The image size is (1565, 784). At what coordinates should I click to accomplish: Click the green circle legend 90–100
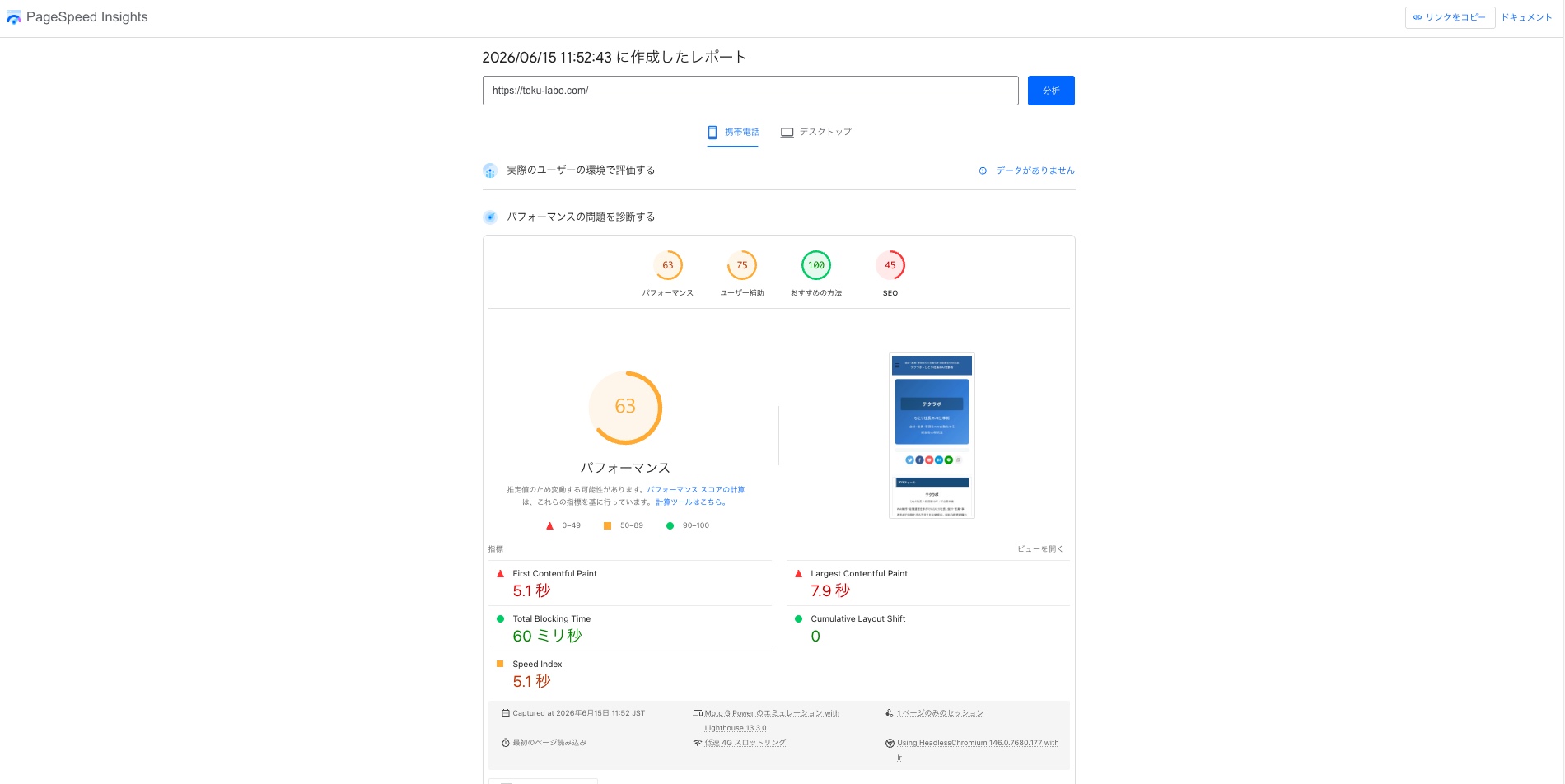(x=670, y=525)
